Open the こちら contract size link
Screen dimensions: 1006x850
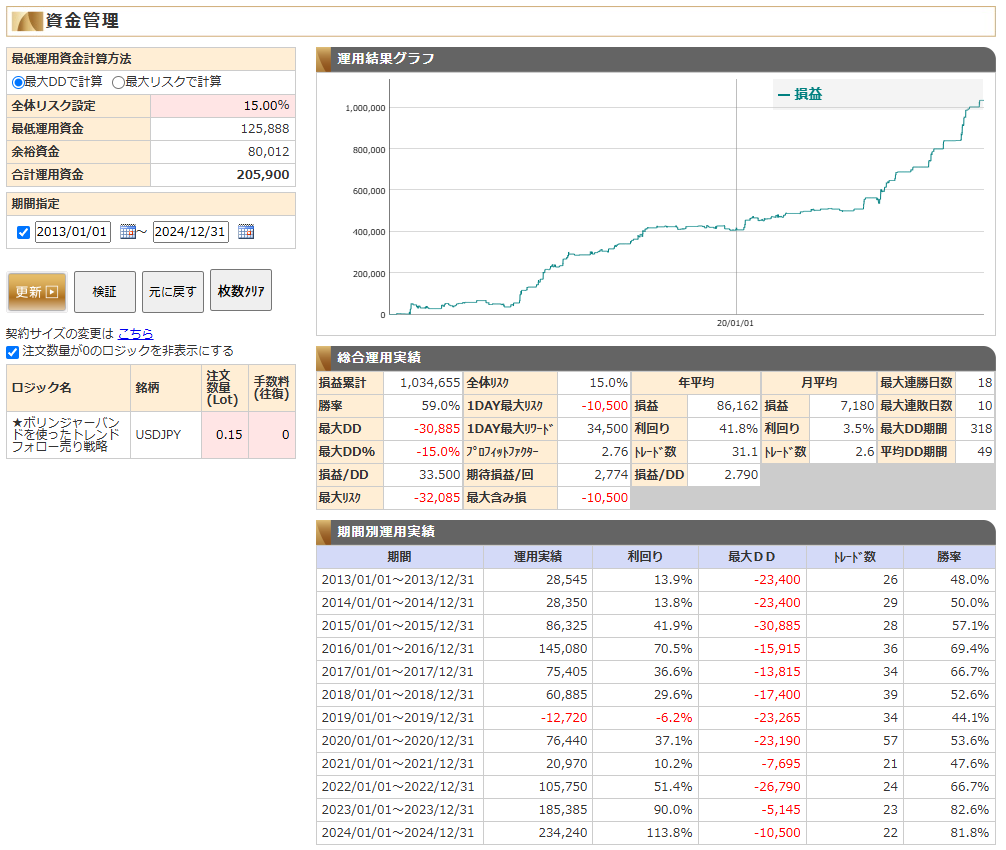135,334
